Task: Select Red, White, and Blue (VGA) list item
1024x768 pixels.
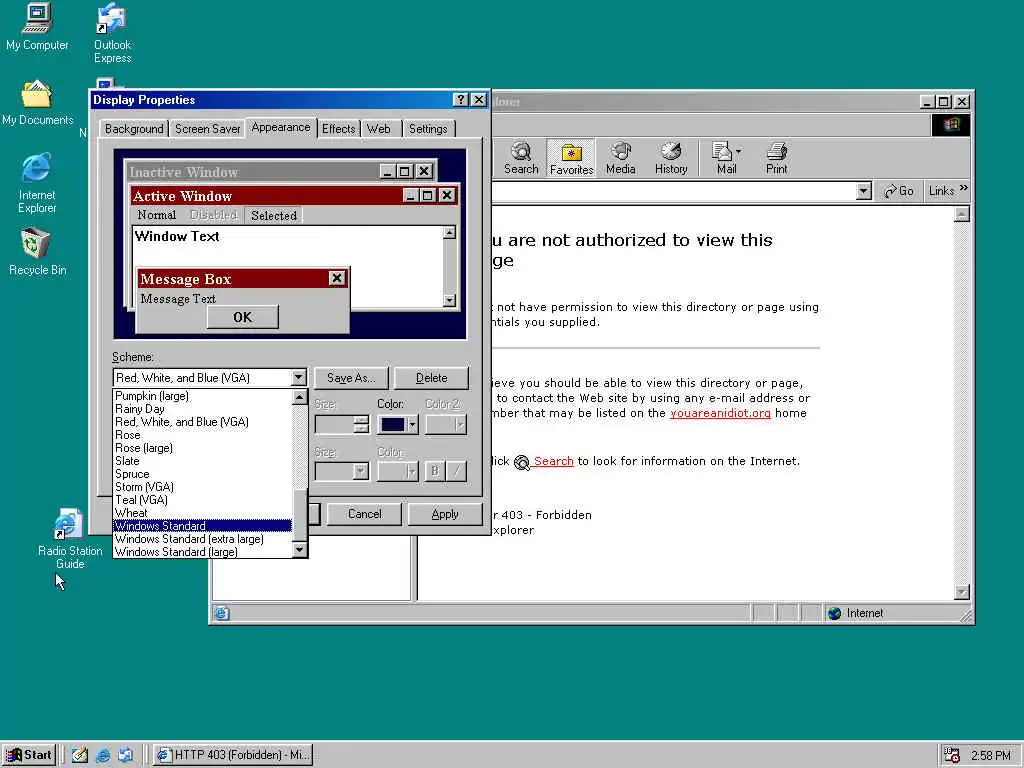Action: point(202,422)
